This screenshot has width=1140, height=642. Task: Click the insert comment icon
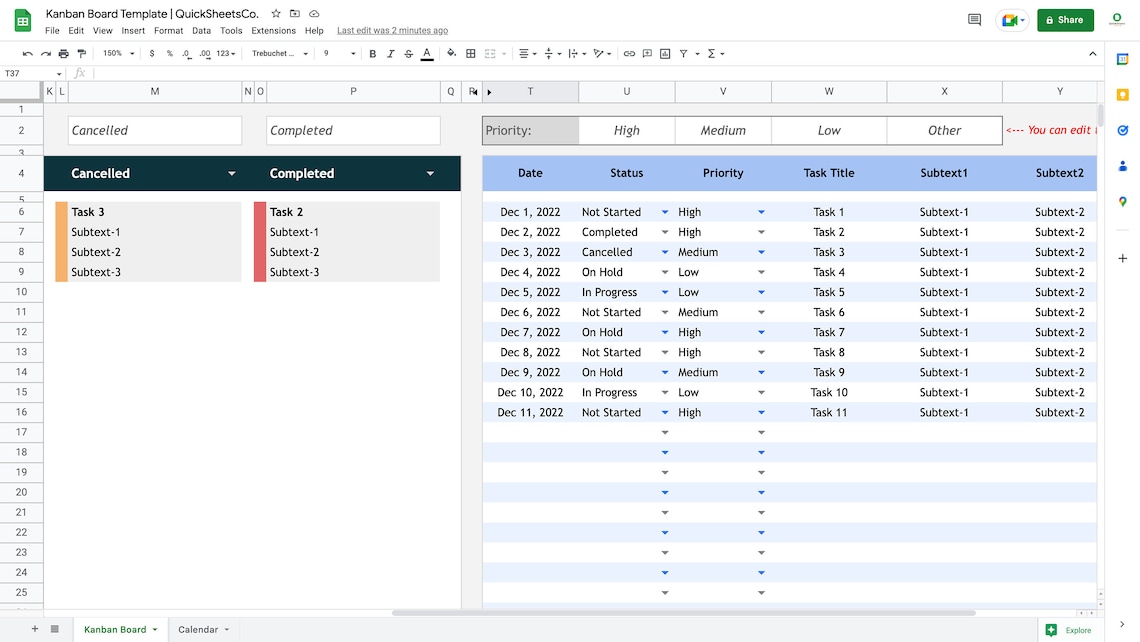pyautogui.click(x=647, y=54)
